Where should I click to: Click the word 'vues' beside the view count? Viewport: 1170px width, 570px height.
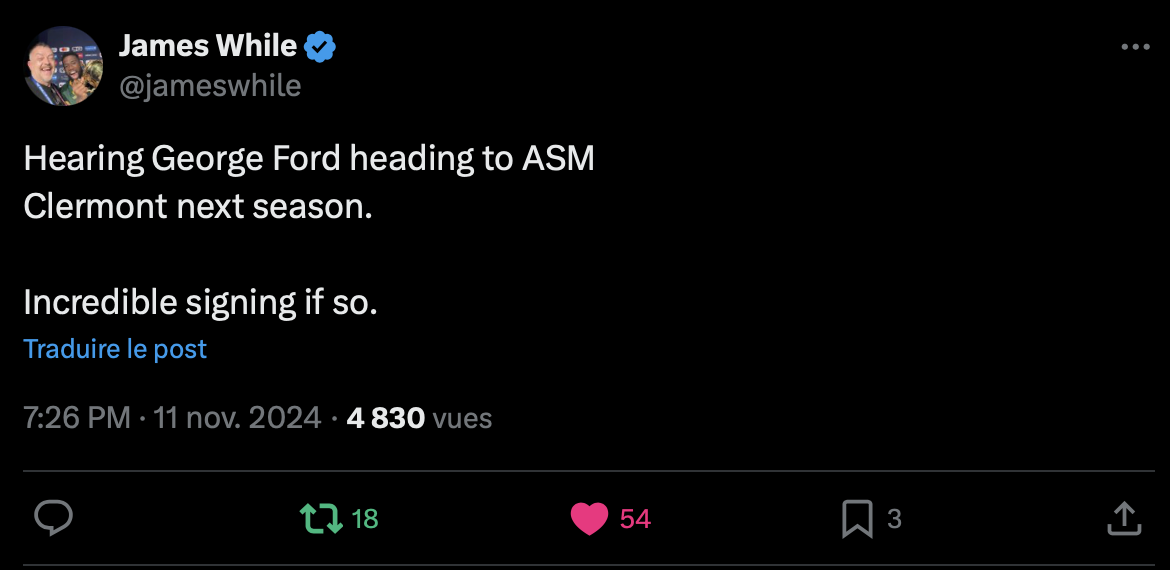point(462,417)
